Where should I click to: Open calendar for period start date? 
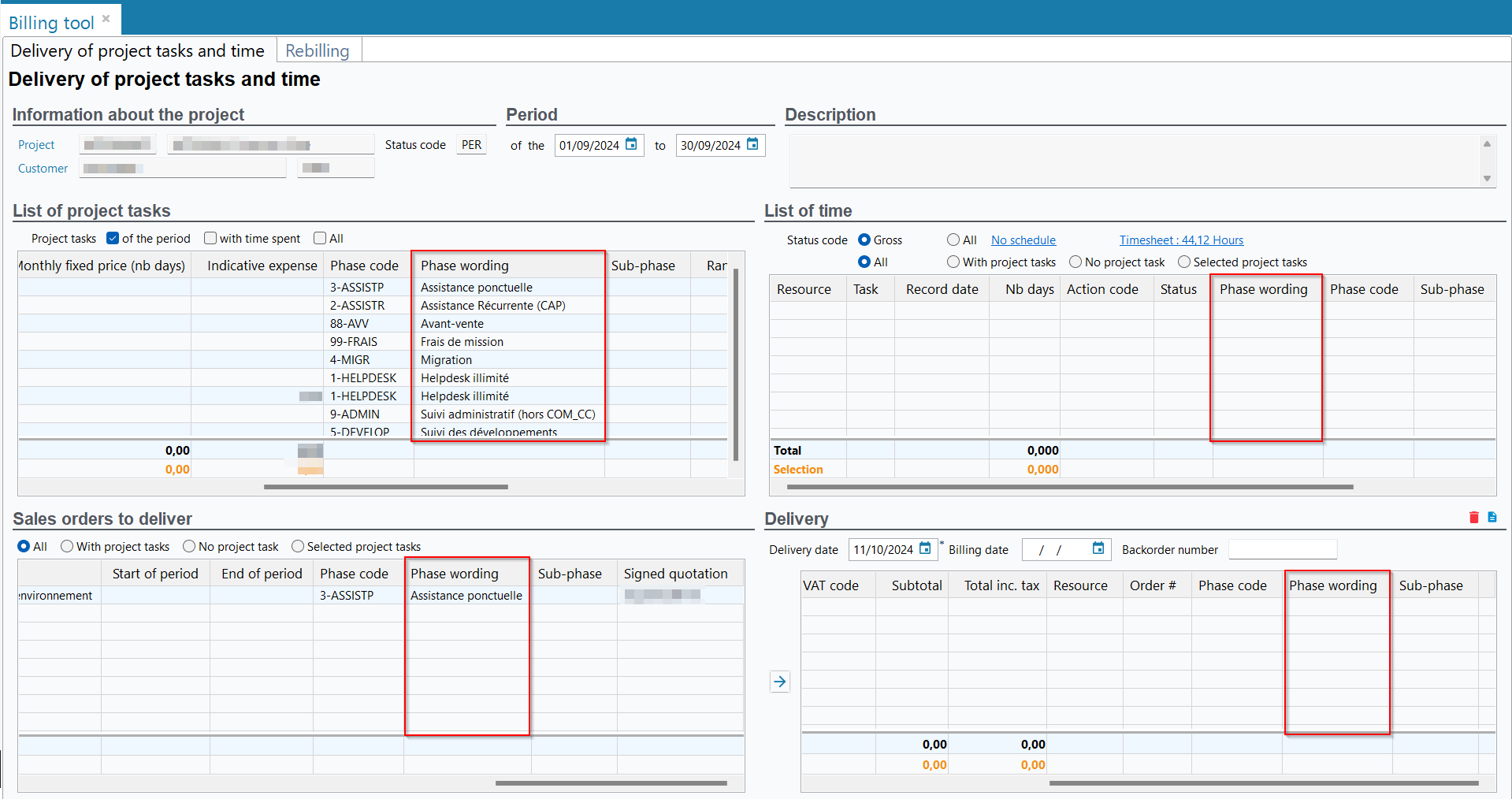point(631,144)
